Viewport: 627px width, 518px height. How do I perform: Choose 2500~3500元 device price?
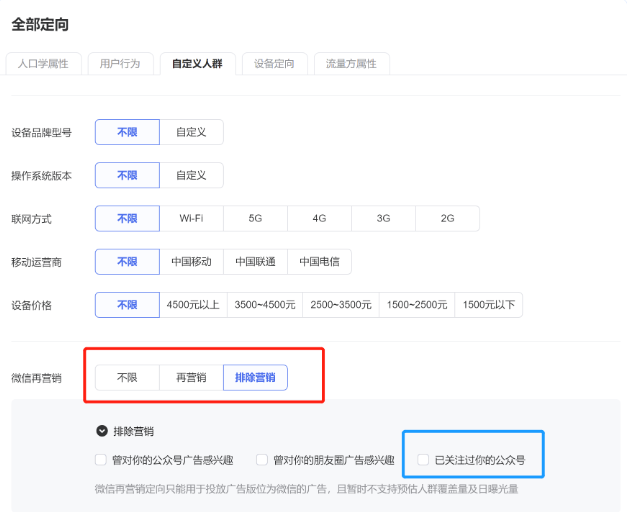[341, 305]
